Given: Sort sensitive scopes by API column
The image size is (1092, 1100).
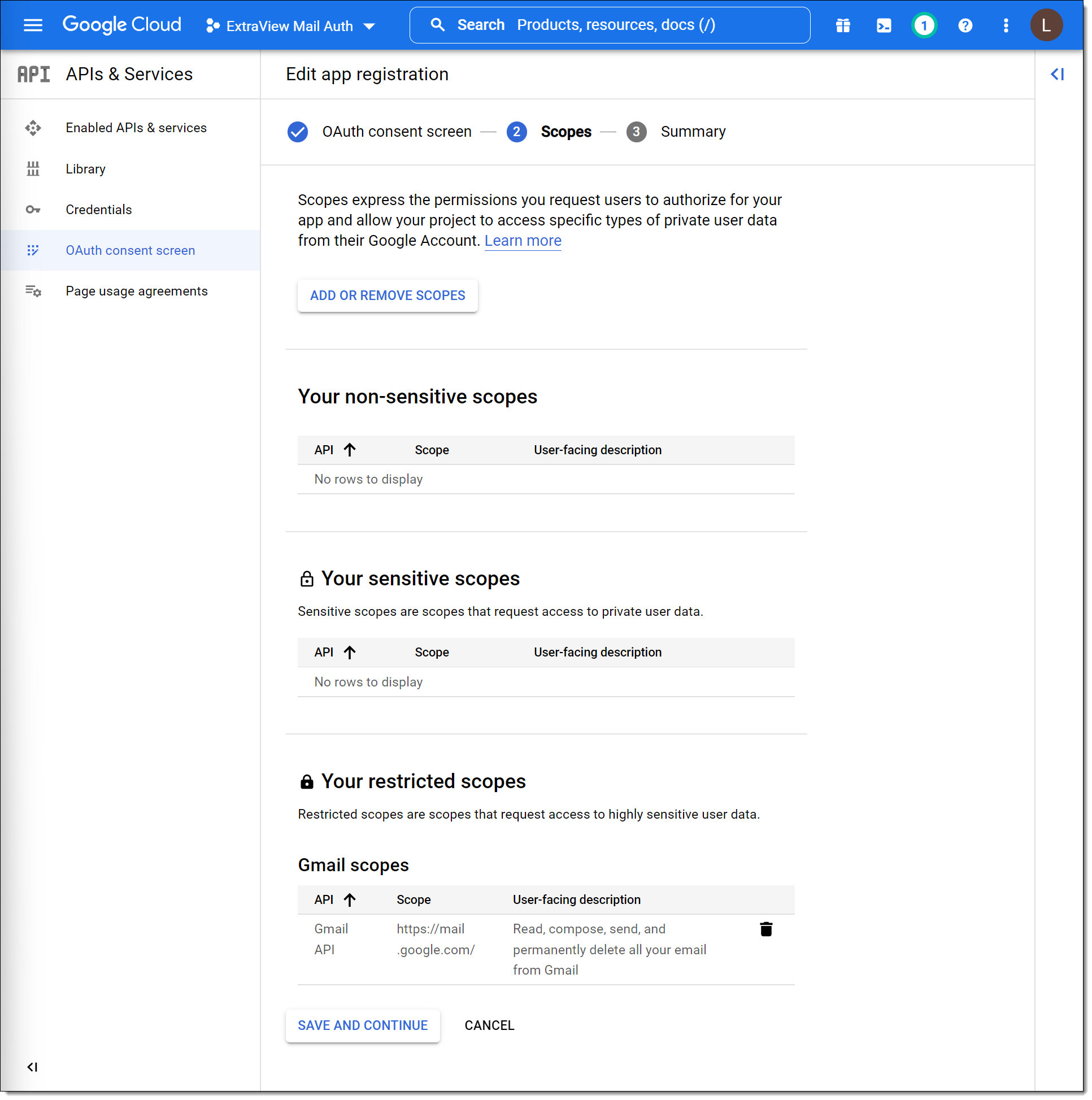Looking at the screenshot, I should click(x=335, y=652).
